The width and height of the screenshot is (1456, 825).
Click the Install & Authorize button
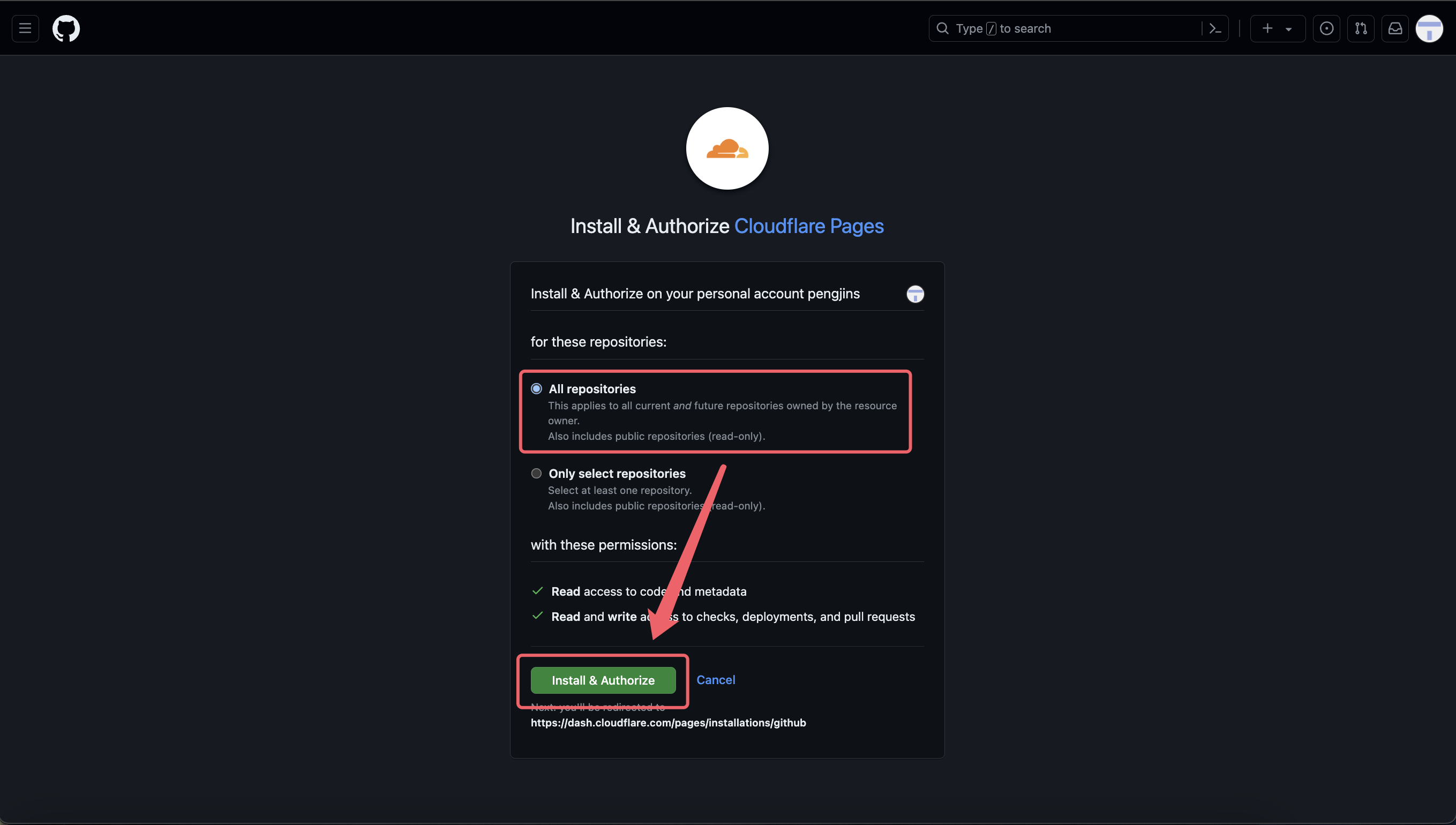[x=603, y=680]
